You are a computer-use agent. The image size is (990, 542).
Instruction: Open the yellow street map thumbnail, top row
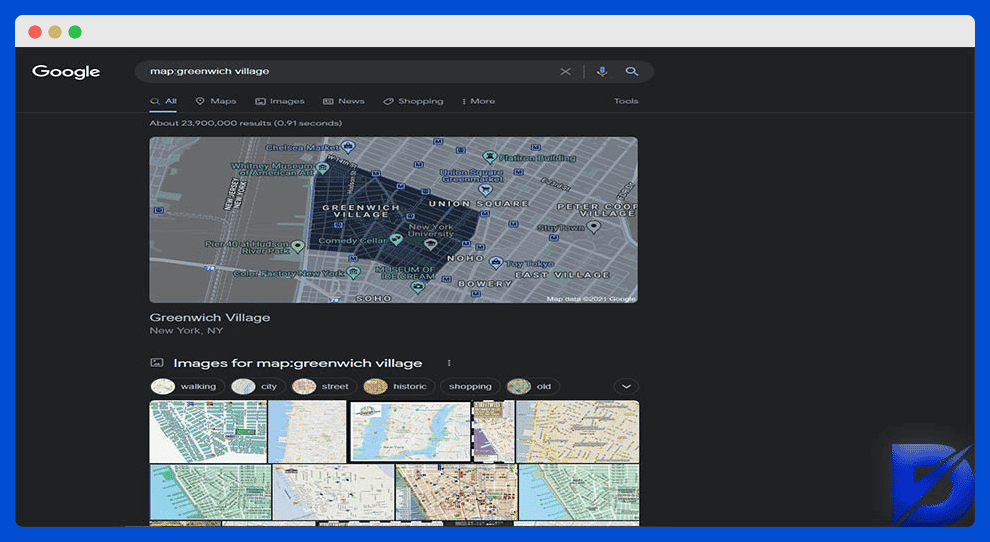point(578,431)
